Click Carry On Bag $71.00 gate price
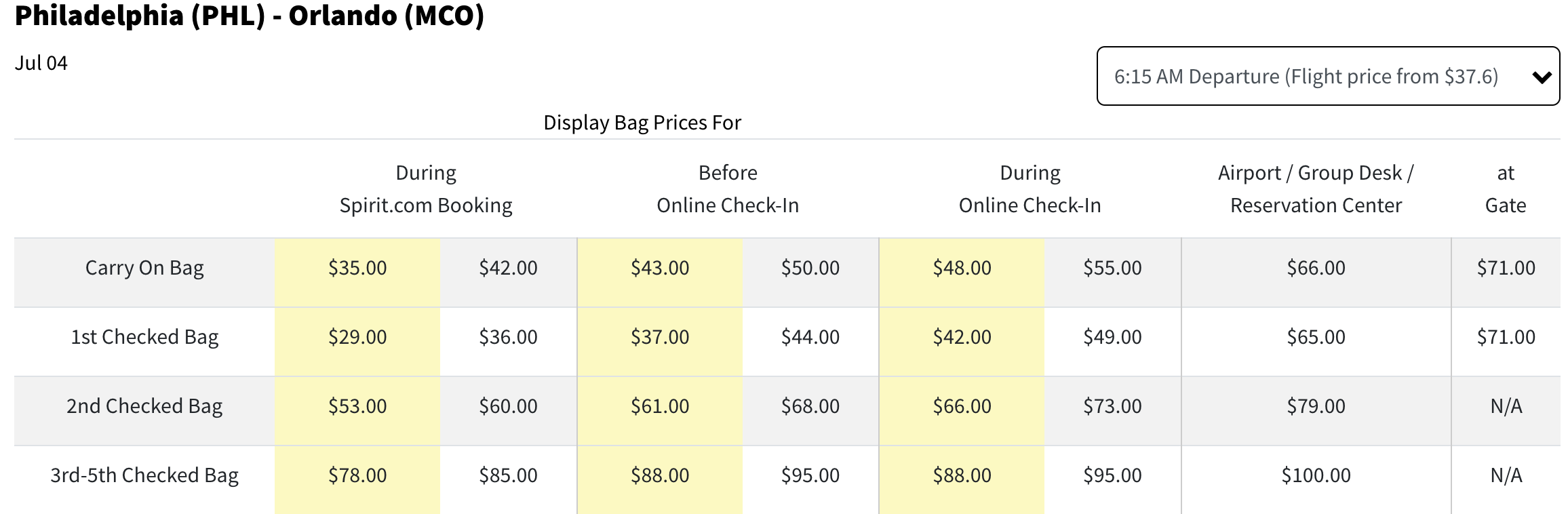Image resolution: width=1568 pixels, height=514 pixels. coord(1506,268)
